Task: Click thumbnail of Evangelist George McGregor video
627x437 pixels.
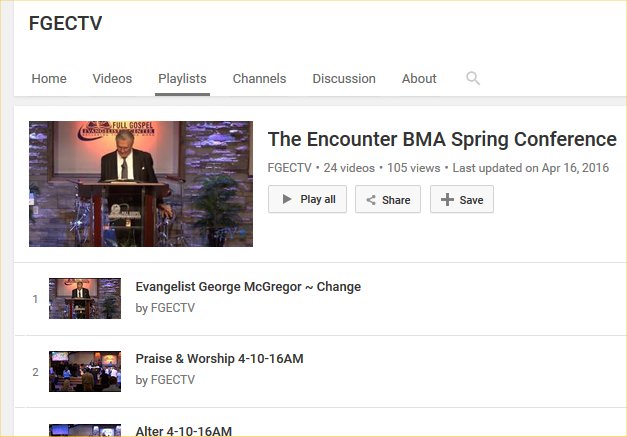Action: pos(85,298)
